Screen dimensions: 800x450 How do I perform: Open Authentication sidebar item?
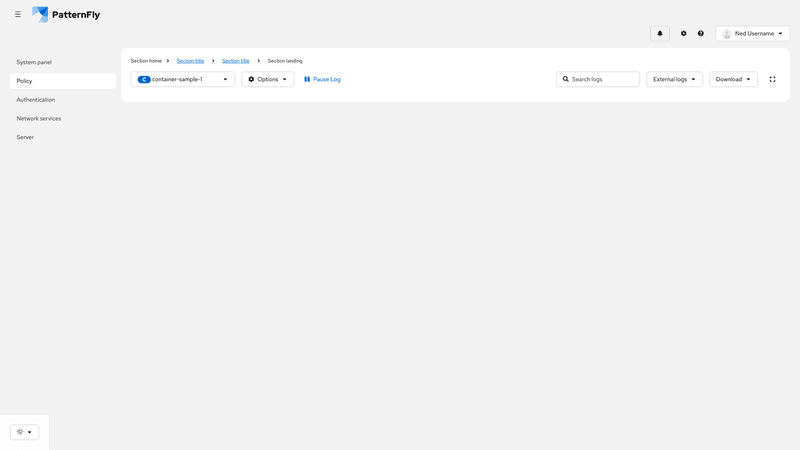tap(63, 99)
